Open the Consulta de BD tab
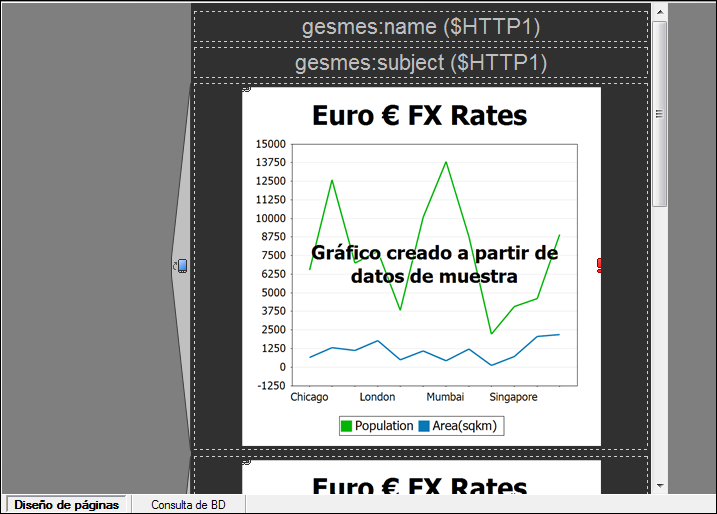 coord(188,505)
